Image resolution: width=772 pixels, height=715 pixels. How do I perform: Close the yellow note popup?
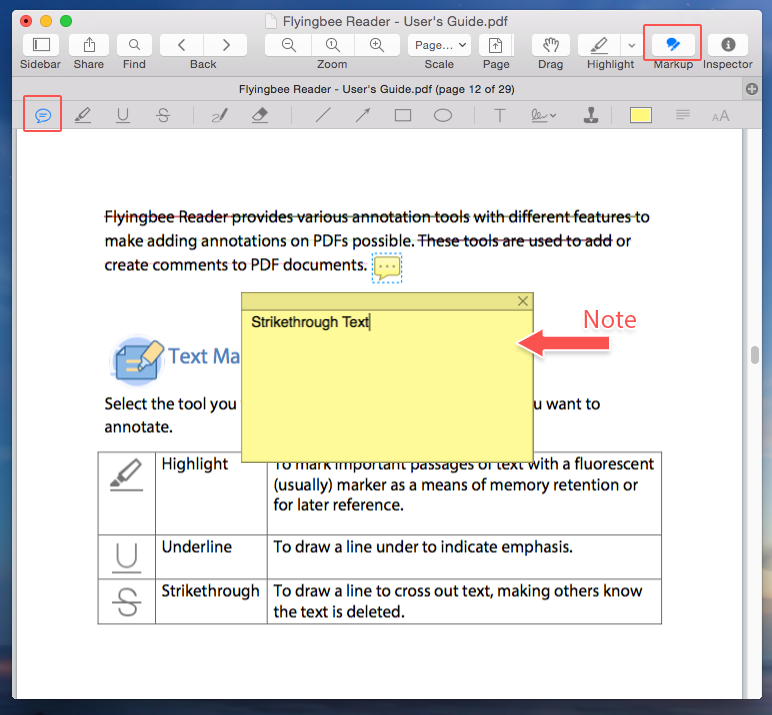(x=523, y=301)
